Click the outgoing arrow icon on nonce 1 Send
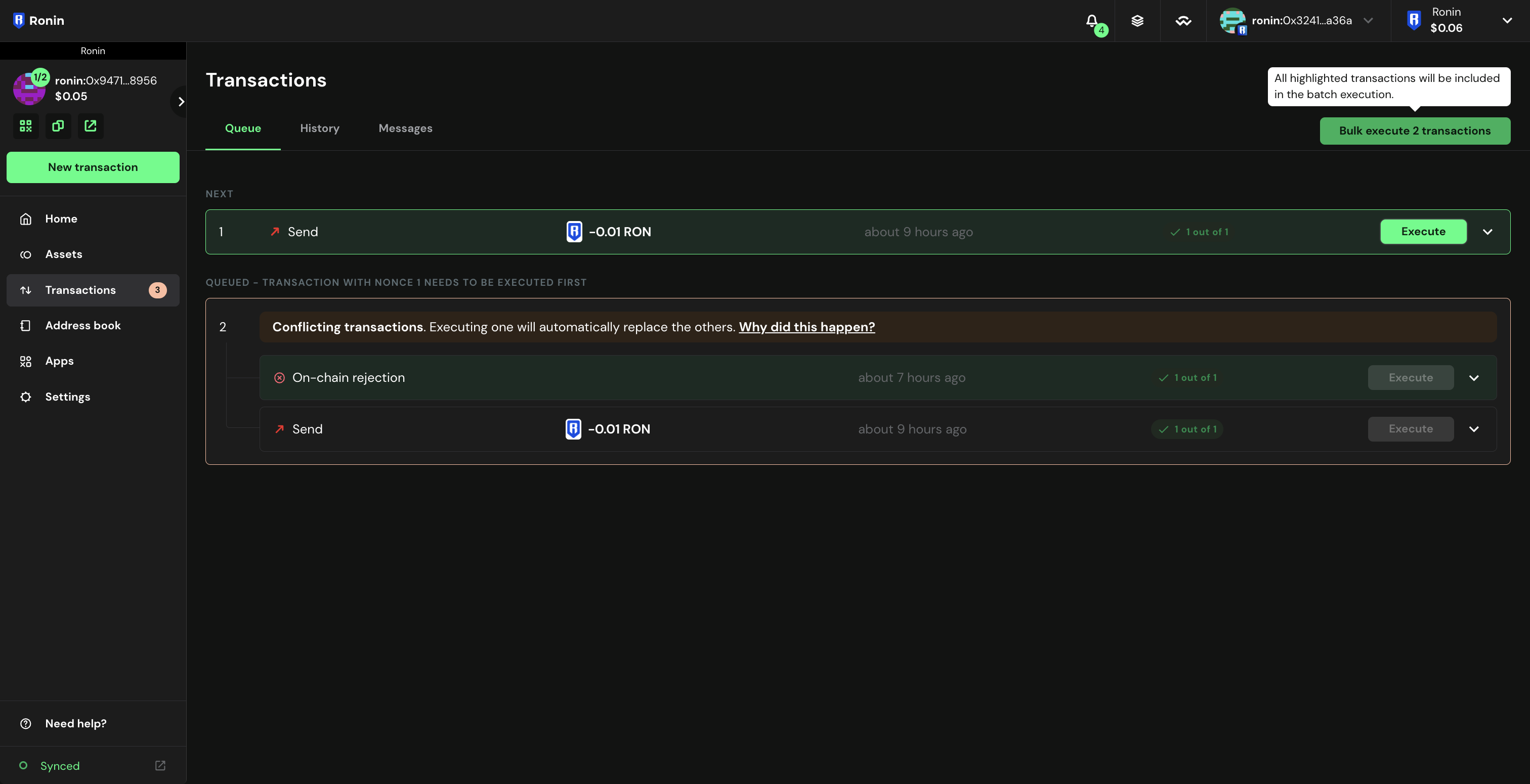This screenshot has width=1530, height=784. pyautogui.click(x=274, y=232)
